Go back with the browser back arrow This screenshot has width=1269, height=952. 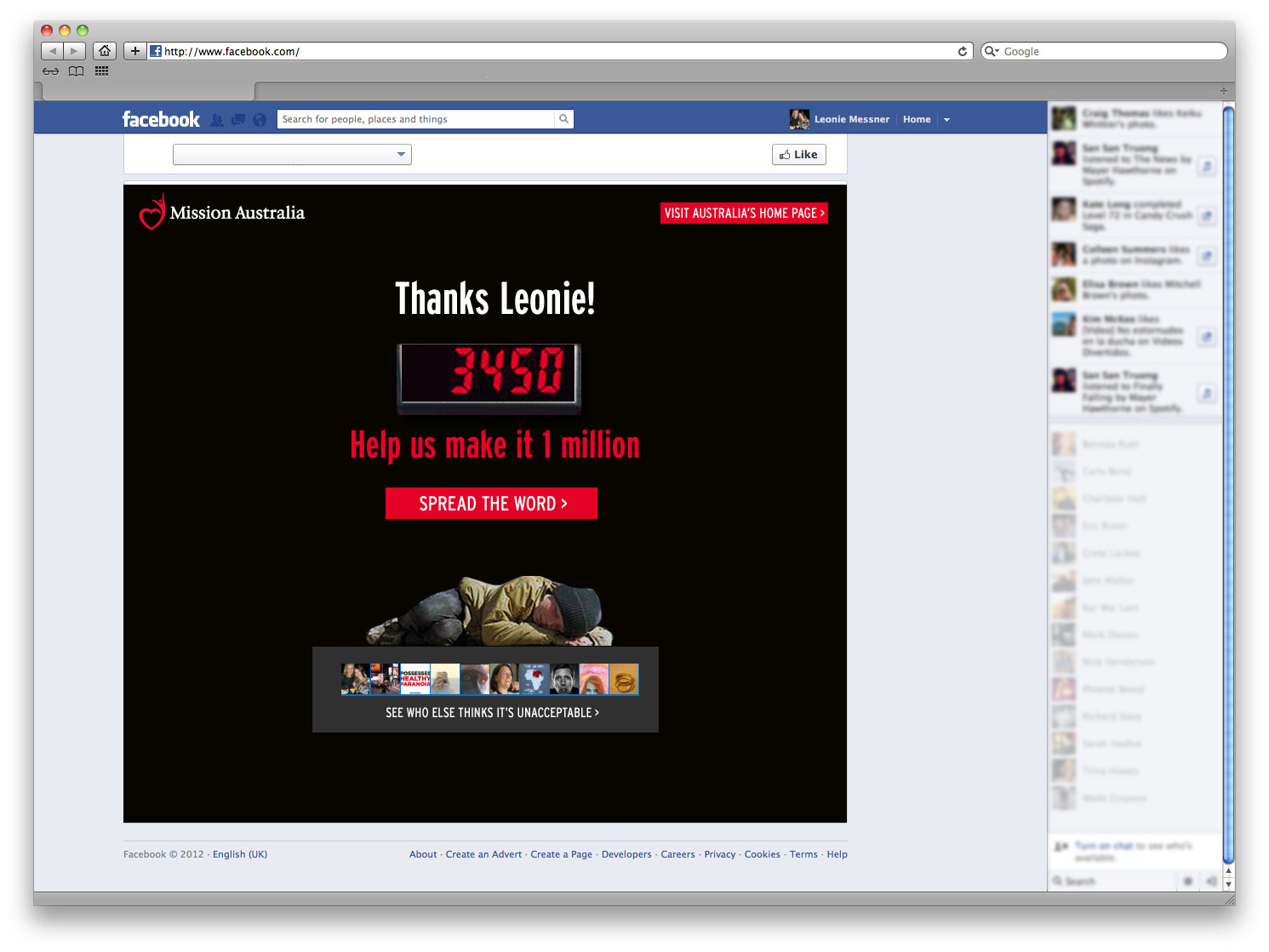coord(53,51)
